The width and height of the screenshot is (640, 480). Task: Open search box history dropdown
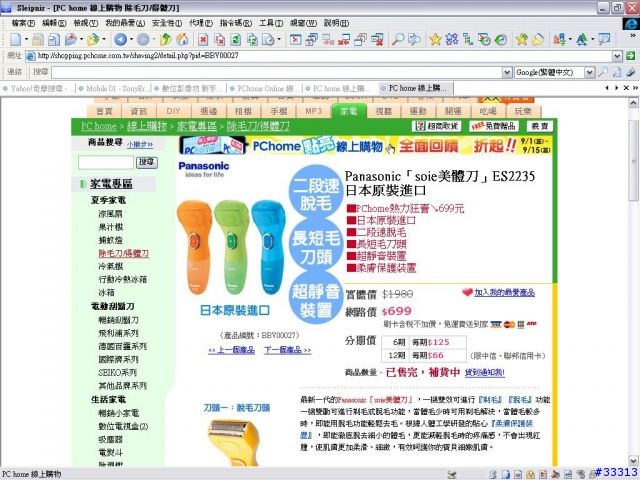(507, 72)
